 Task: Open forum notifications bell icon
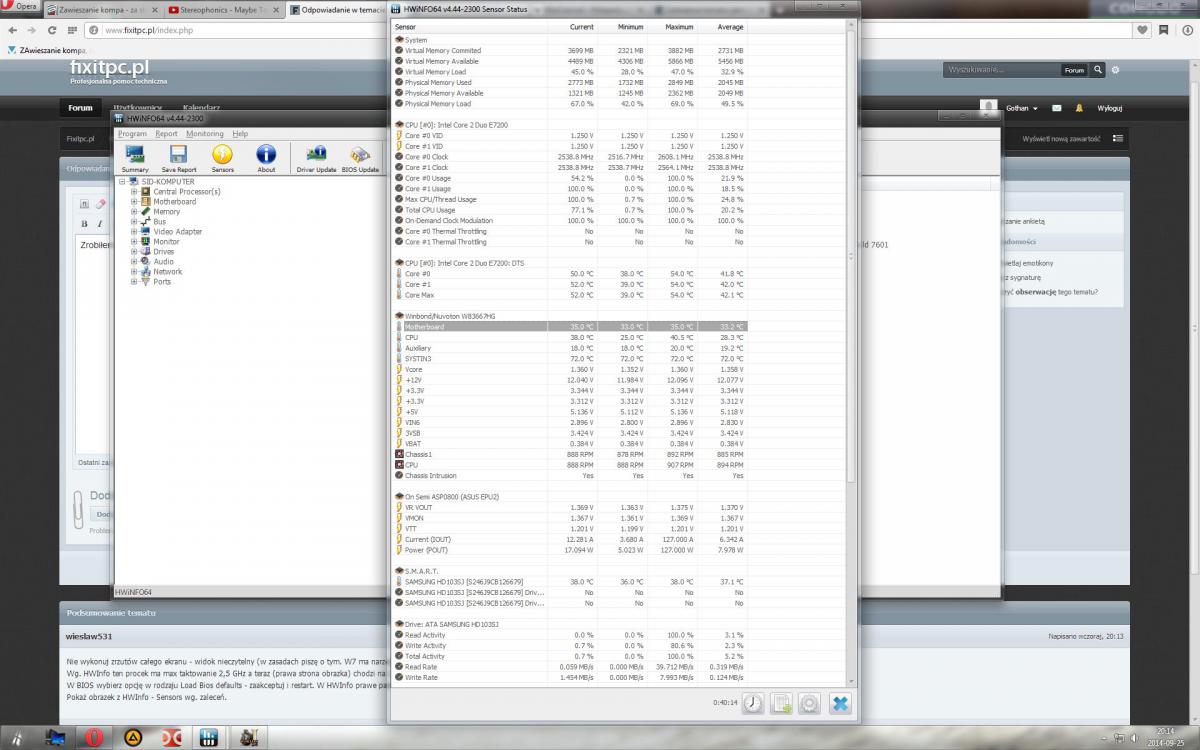point(1079,108)
